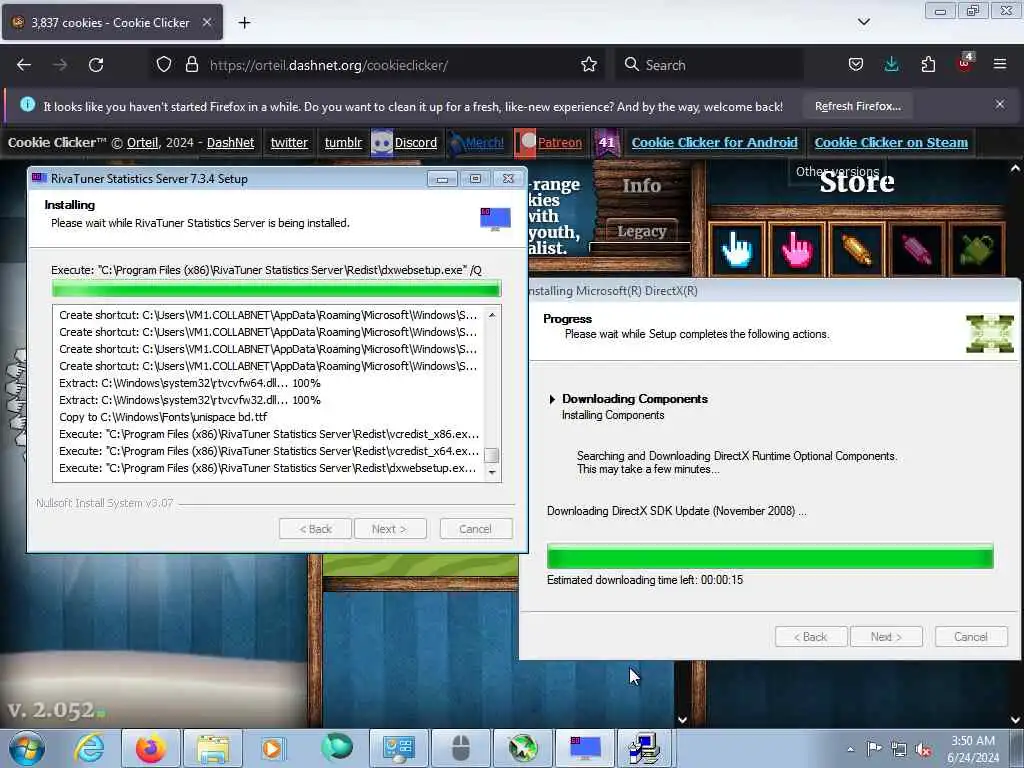Select 'Copy to C:\Windows\Fonts\unispace bd.ttf' line
Viewport: 1024px width, 768px height.
click(163, 417)
